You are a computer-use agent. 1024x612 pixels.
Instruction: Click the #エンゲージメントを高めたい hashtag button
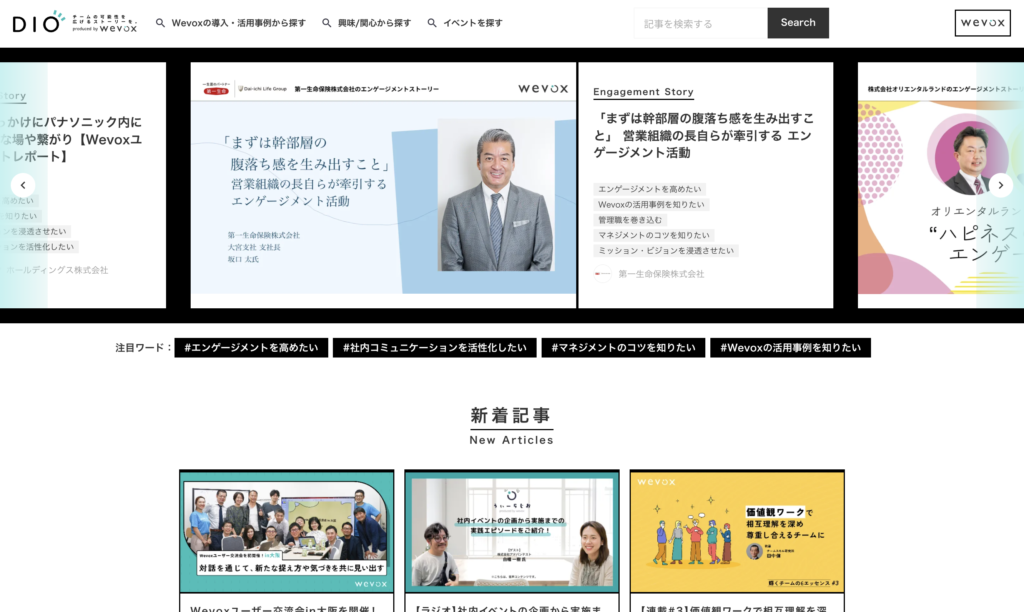point(251,347)
